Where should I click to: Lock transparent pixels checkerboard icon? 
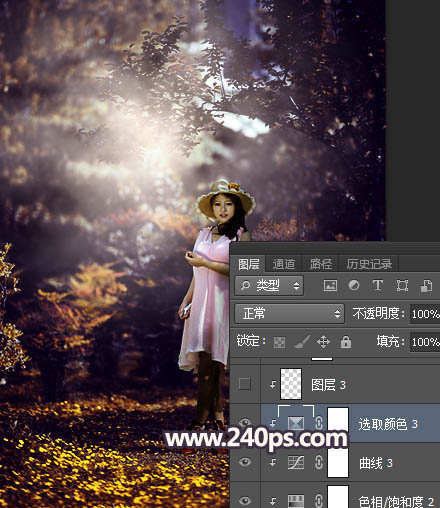tap(279, 342)
